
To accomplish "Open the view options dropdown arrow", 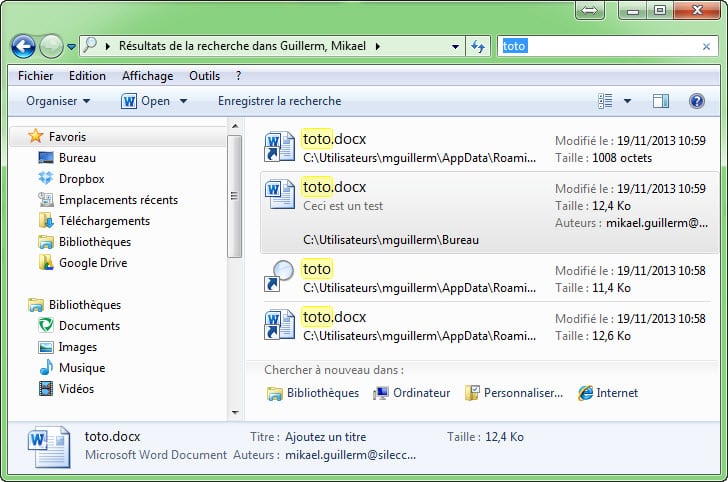I will click(x=627, y=101).
